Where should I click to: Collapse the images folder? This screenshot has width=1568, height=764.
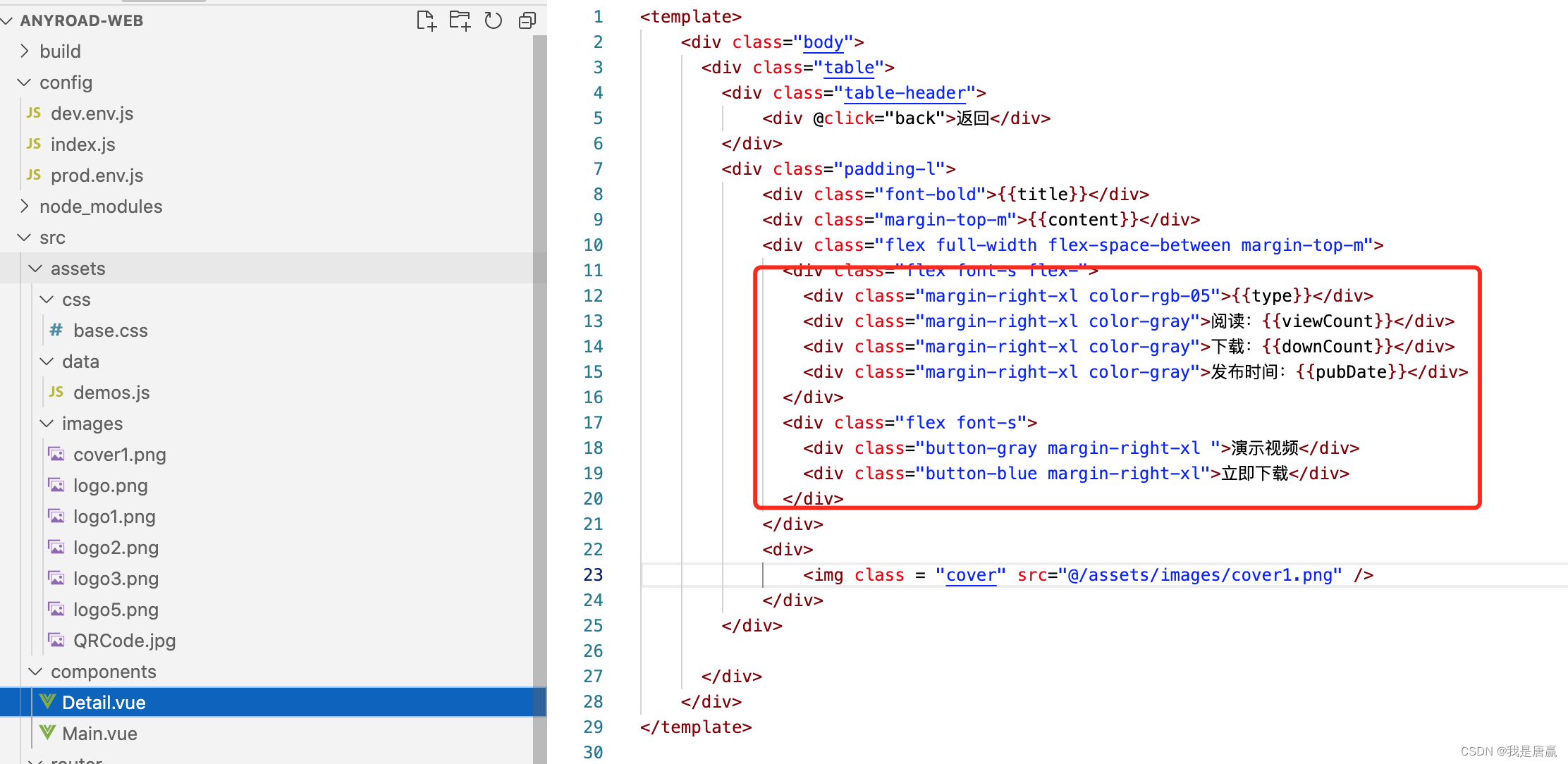(47, 423)
